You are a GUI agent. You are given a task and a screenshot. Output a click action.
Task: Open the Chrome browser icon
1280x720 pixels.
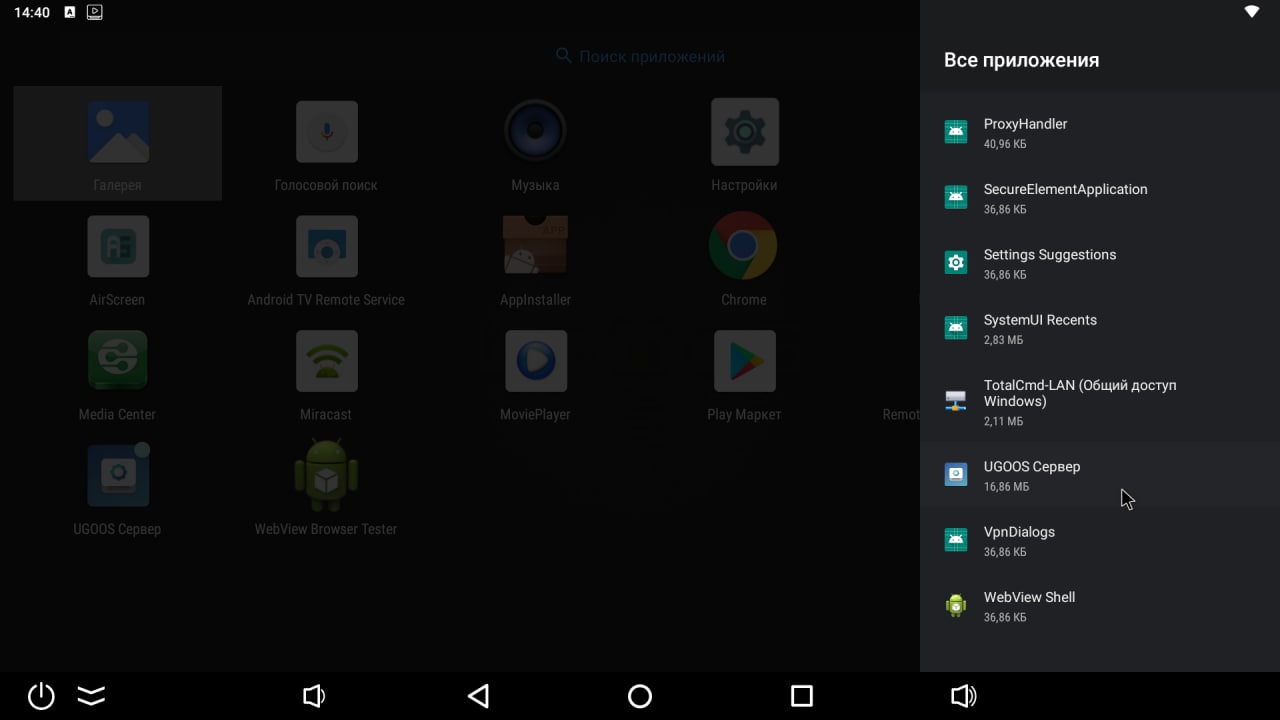(x=743, y=246)
